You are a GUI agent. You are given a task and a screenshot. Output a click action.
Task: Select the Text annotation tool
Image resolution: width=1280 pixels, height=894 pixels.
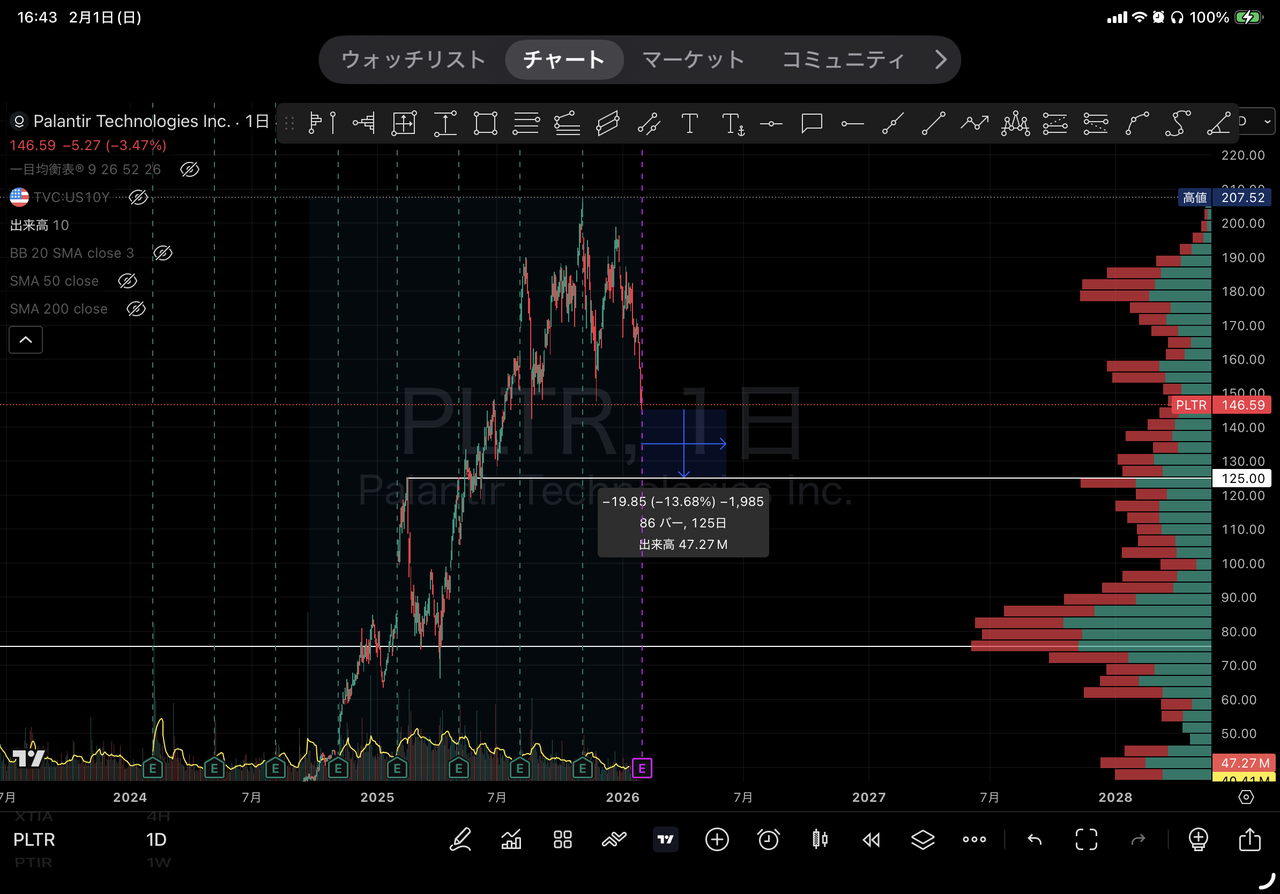point(689,122)
